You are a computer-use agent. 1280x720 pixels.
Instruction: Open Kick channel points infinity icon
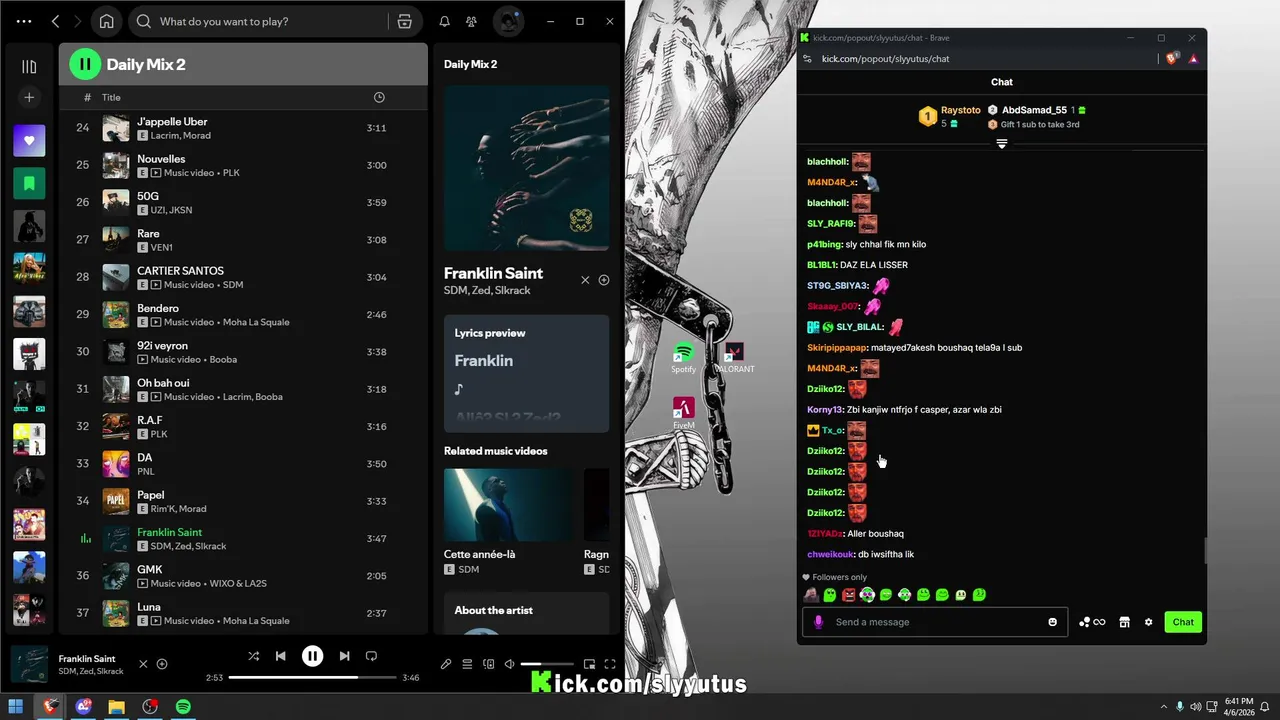[x=1092, y=622]
